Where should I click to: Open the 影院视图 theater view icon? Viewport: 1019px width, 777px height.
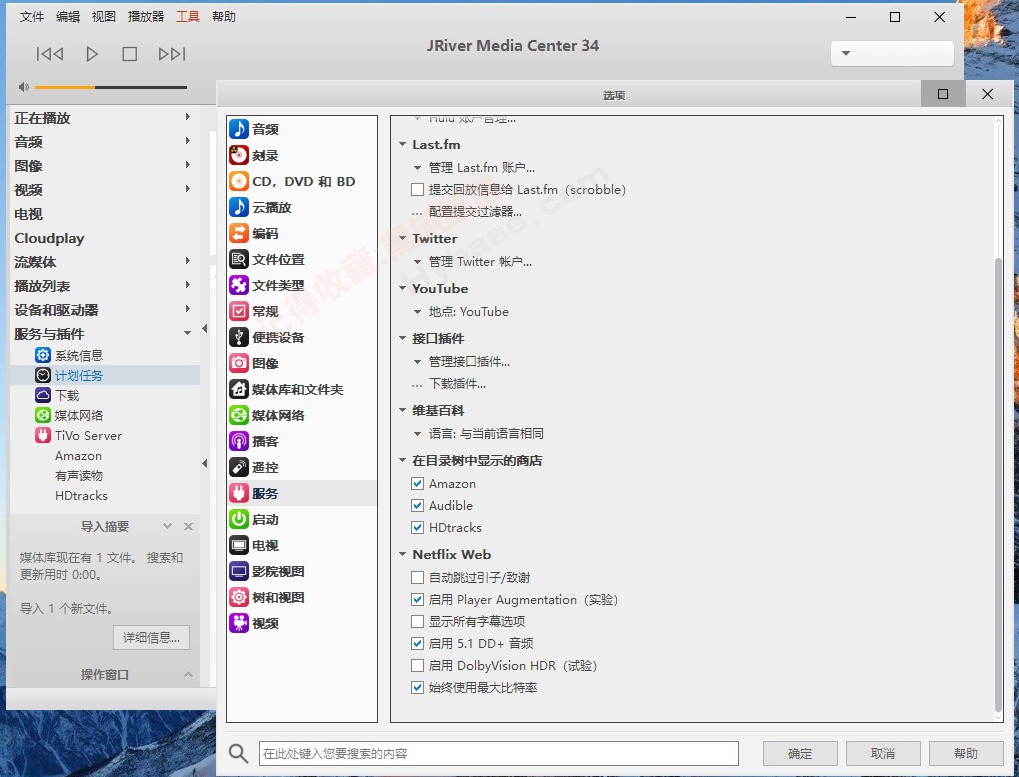(x=239, y=571)
